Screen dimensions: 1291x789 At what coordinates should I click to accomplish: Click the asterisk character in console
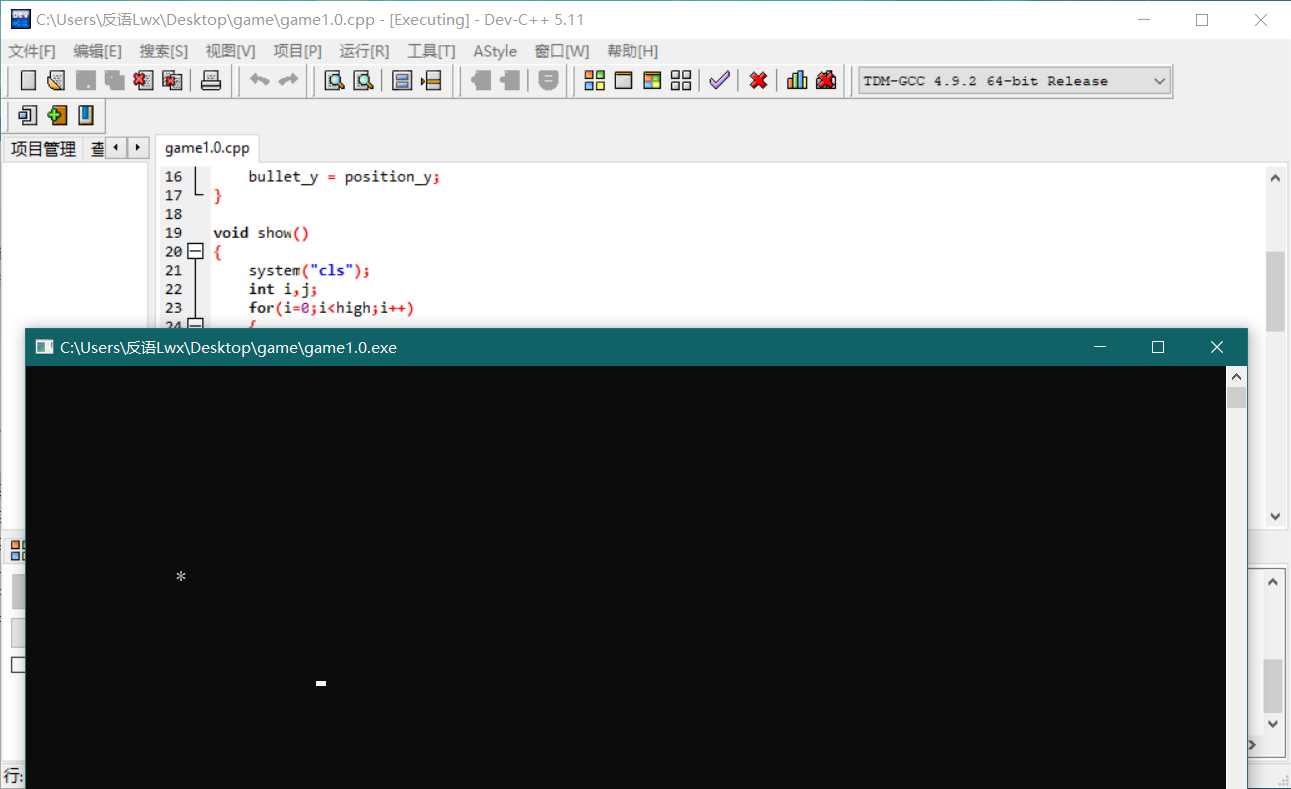pyautogui.click(x=181, y=577)
